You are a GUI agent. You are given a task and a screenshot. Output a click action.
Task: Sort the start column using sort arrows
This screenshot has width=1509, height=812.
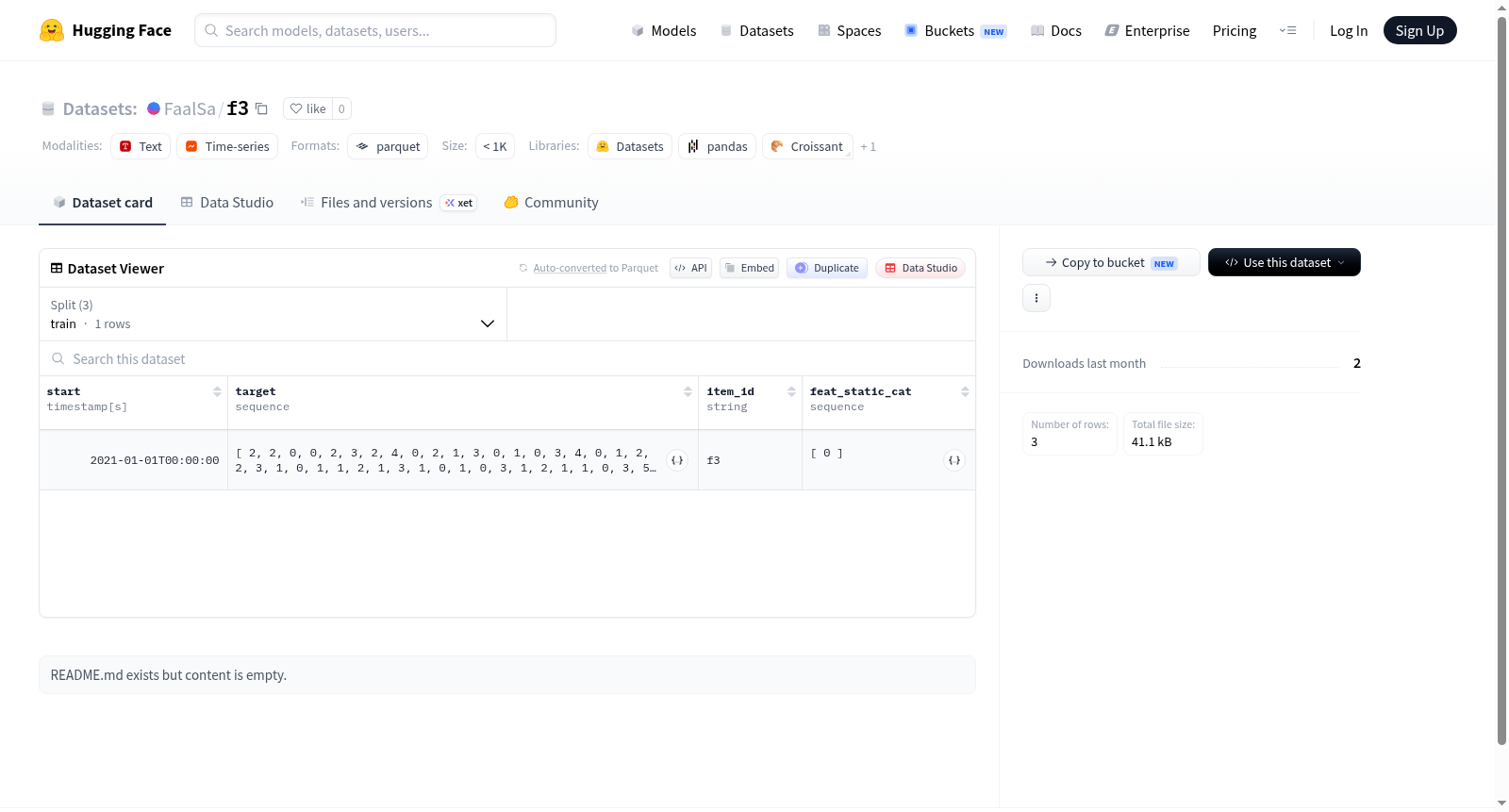coord(217,391)
